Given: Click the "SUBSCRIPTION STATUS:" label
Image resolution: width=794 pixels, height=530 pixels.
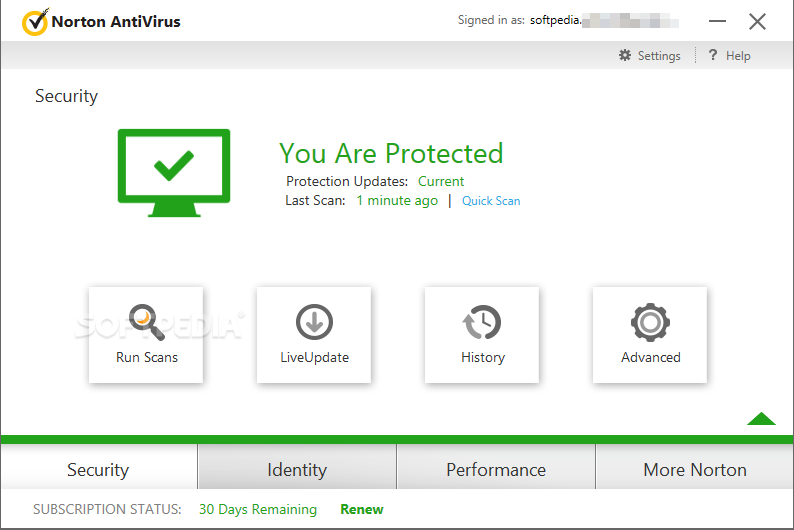Looking at the screenshot, I should pyautogui.click(x=107, y=509).
